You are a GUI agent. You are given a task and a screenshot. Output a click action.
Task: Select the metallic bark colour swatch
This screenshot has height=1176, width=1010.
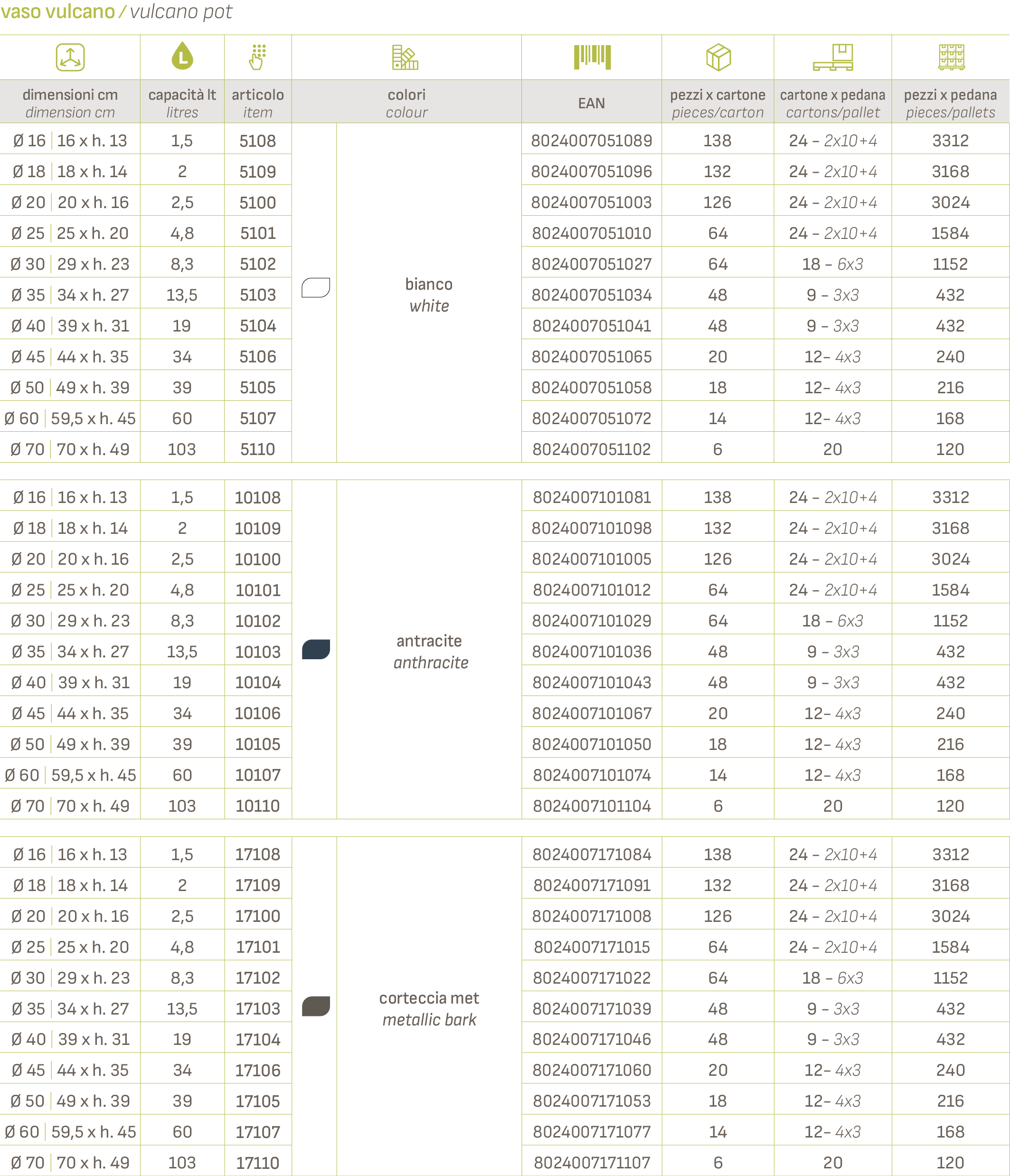click(x=315, y=1006)
